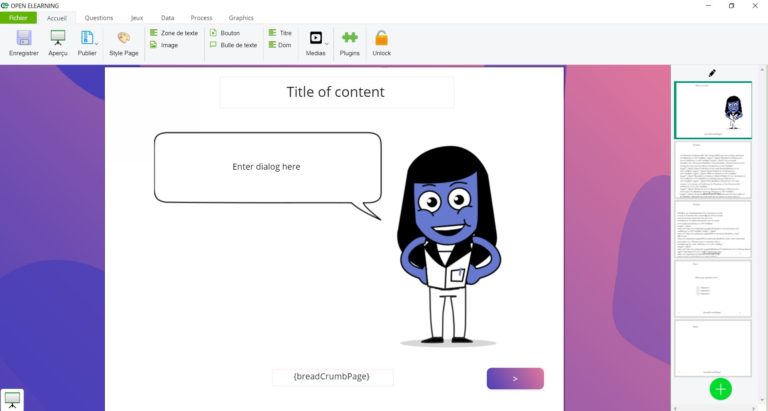This screenshot has height=411, width=768.
Task: Click the green add page button
Action: click(720, 389)
